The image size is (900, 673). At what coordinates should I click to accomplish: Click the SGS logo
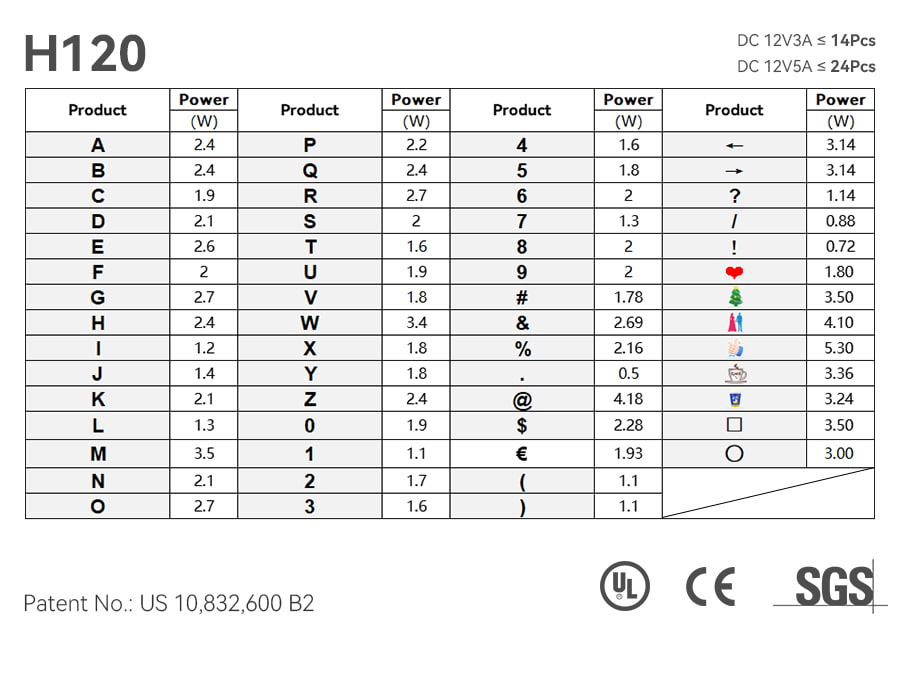click(832, 586)
